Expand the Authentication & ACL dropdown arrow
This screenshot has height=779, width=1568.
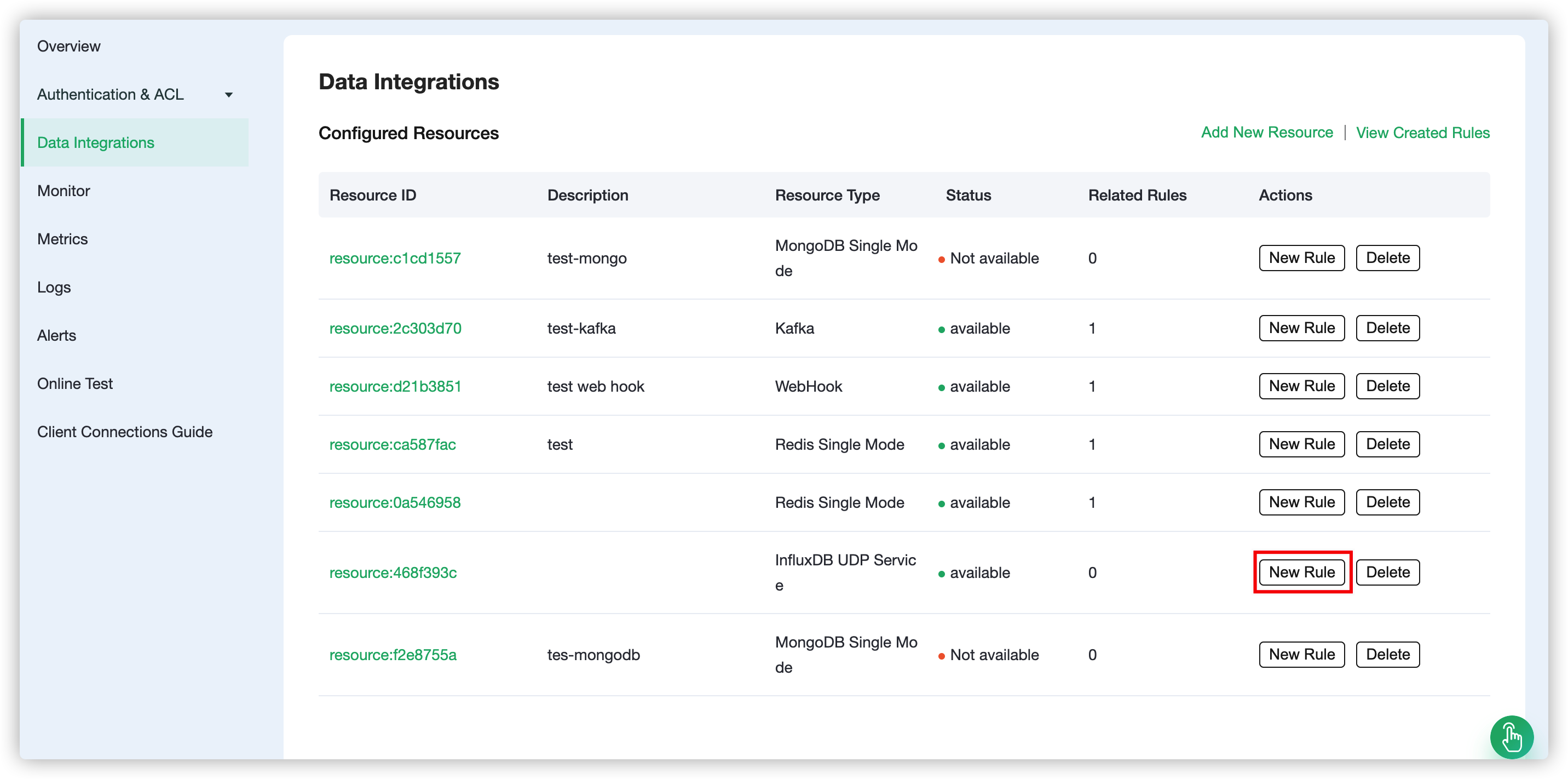[x=229, y=95]
